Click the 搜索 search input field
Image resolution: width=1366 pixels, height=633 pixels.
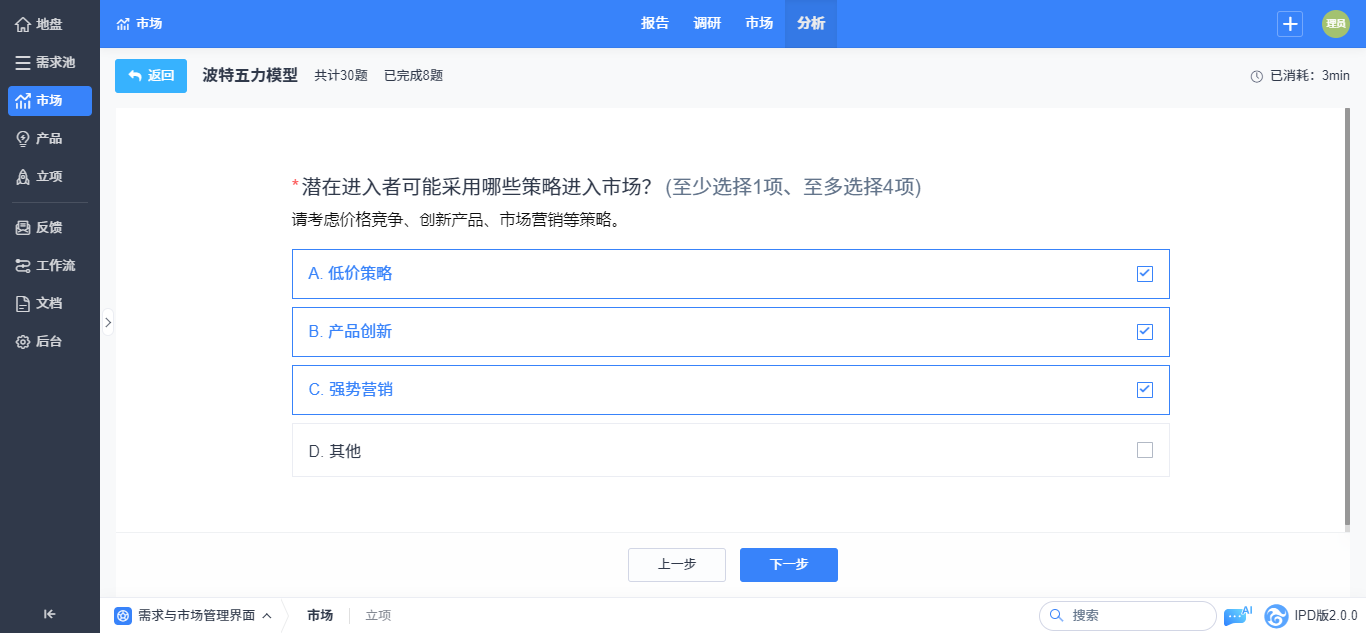pos(1128,616)
